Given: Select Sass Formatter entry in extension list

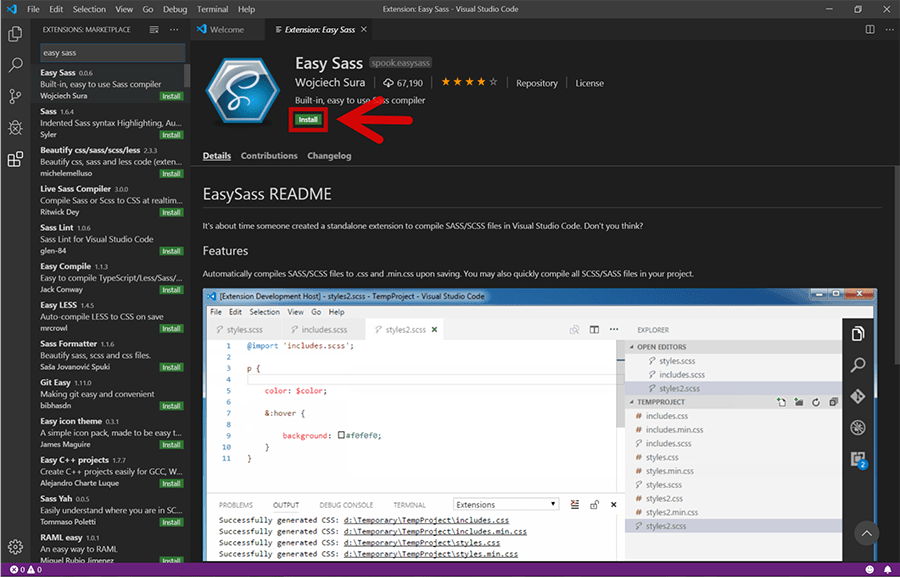Looking at the screenshot, I should pos(109,355).
